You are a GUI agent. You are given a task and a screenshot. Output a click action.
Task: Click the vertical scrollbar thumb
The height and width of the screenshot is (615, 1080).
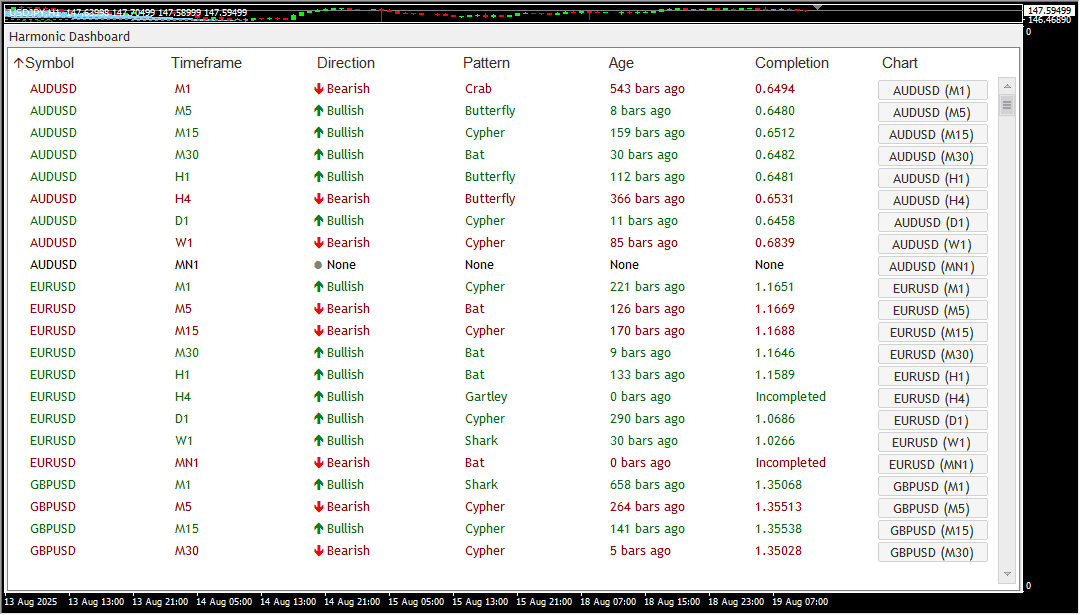pyautogui.click(x=1007, y=105)
